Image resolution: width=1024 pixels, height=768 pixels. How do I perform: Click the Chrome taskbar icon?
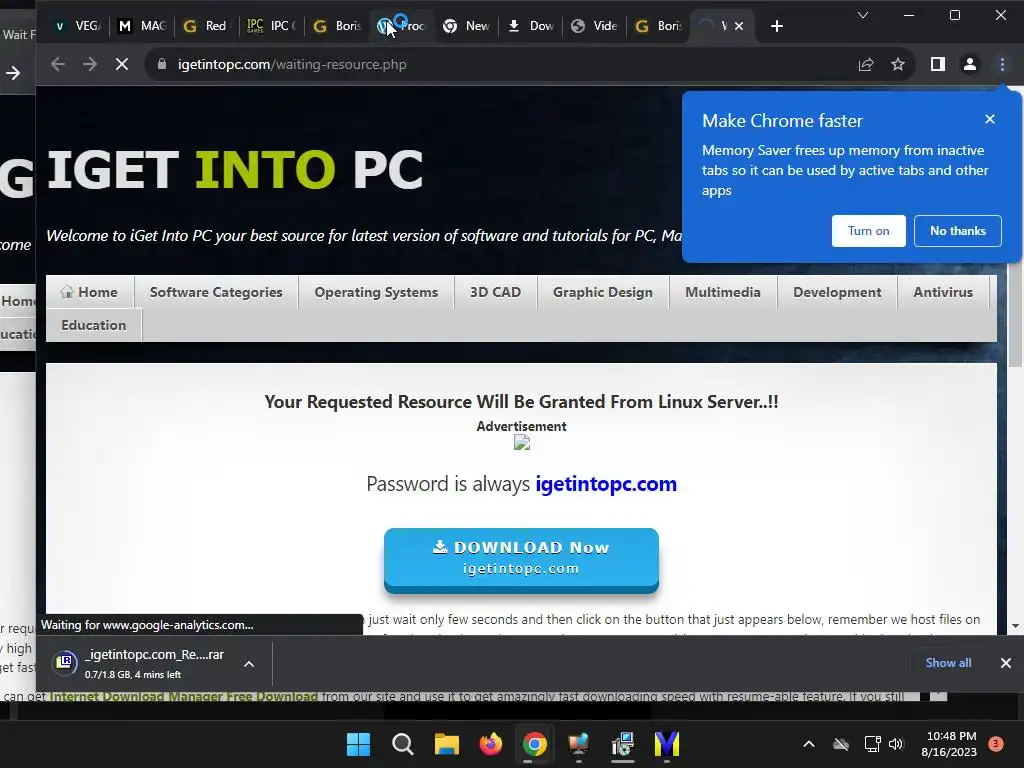click(534, 744)
